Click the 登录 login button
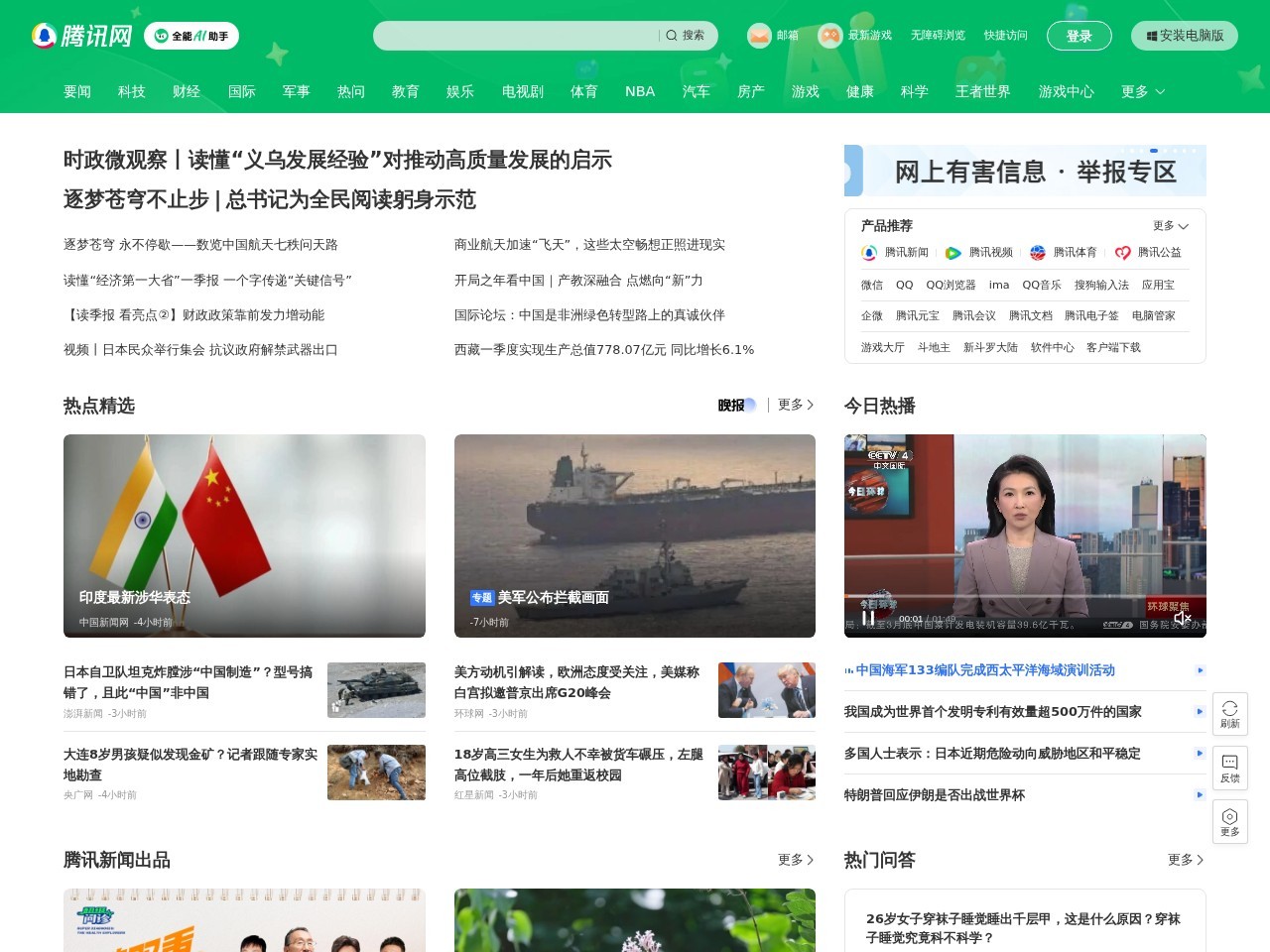This screenshot has height=952, width=1270. [1079, 35]
